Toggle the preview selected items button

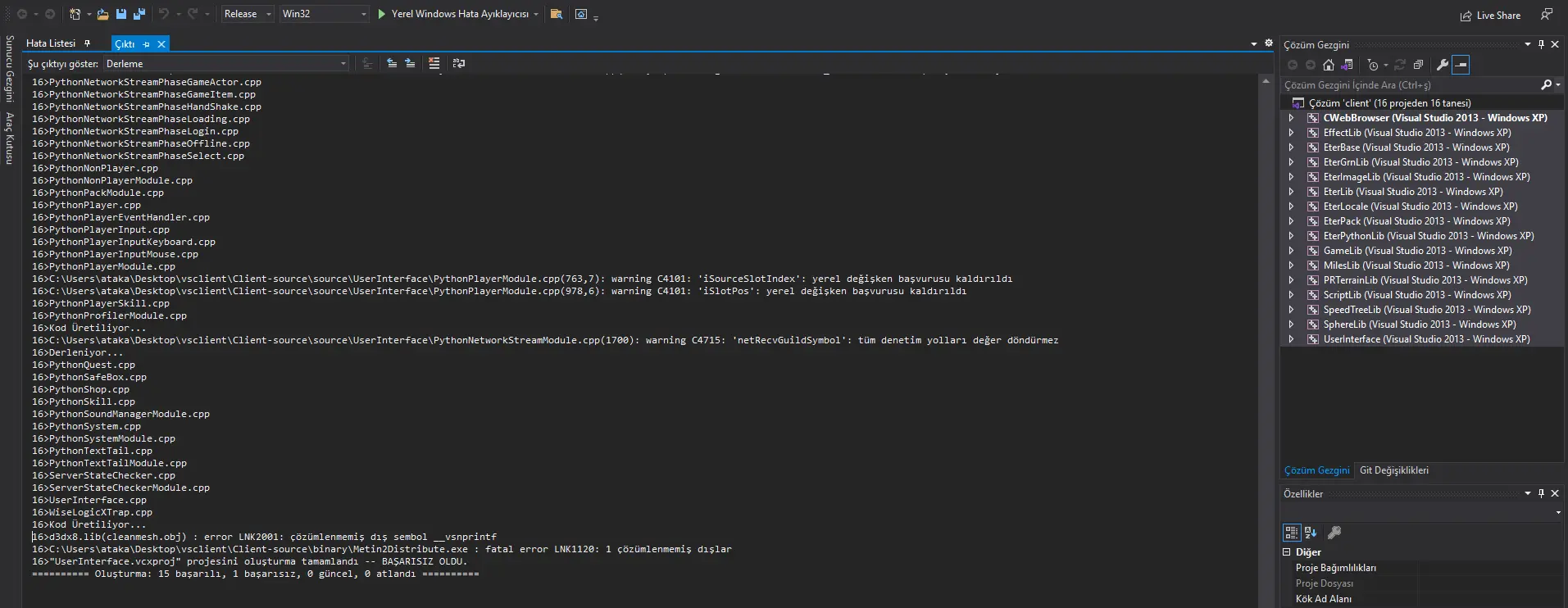tap(1461, 65)
